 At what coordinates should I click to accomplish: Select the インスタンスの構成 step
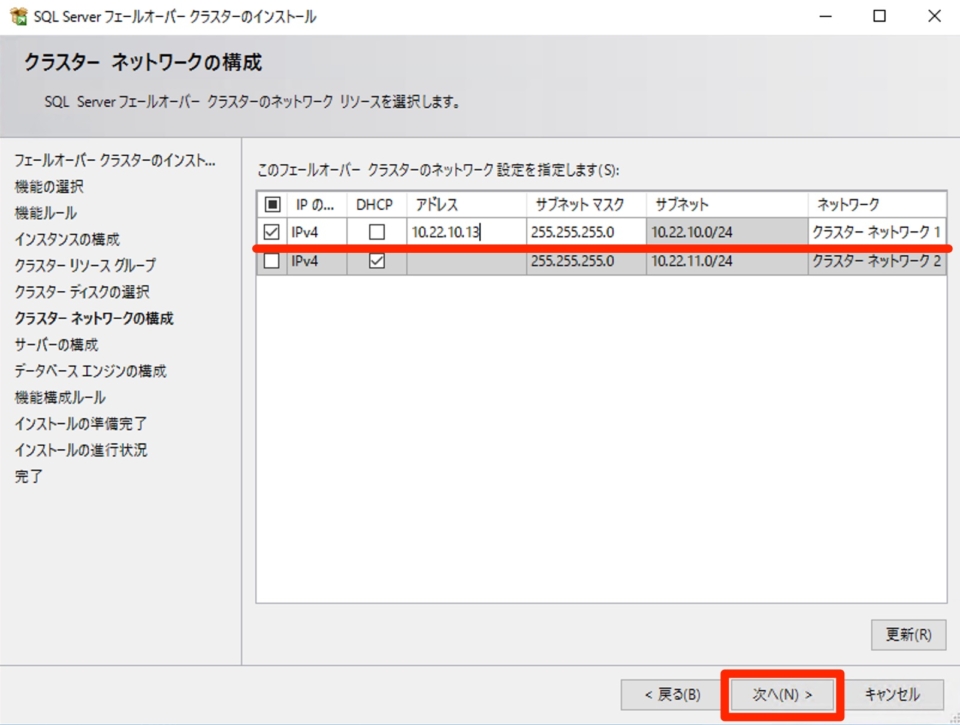(x=67, y=239)
